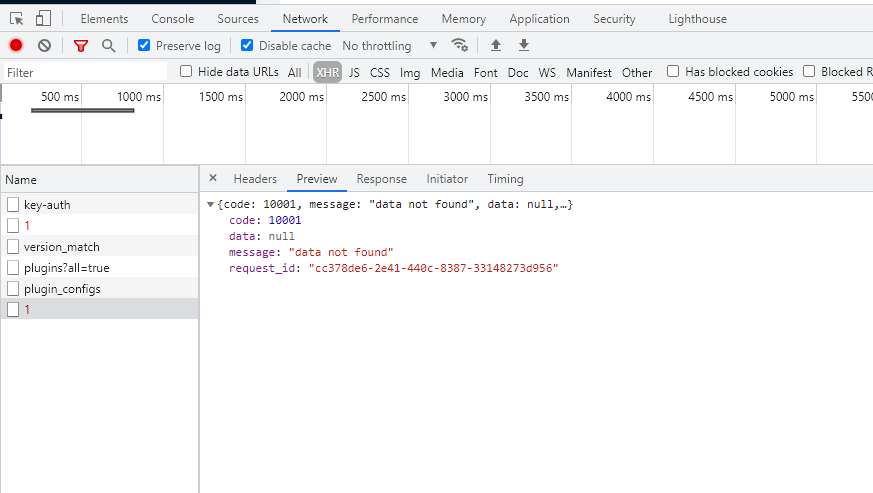Viewport: 873px width, 493px height.
Task: Collapse the JSON response object
Action: (210, 204)
